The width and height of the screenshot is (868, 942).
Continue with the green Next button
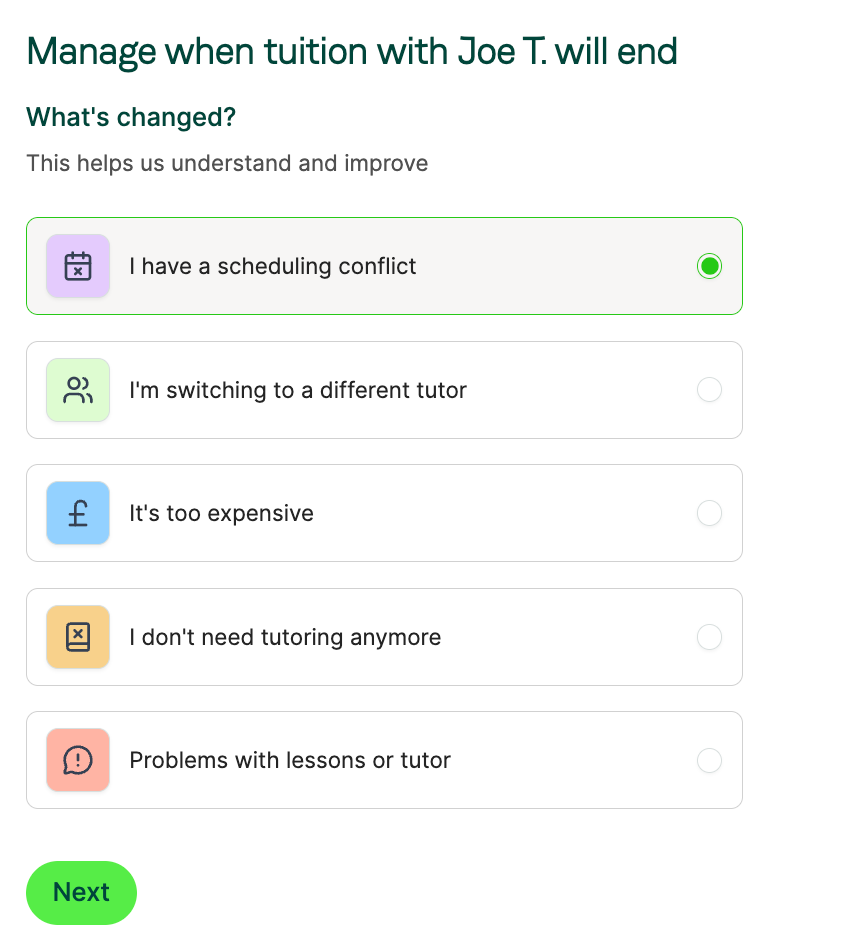click(x=82, y=893)
